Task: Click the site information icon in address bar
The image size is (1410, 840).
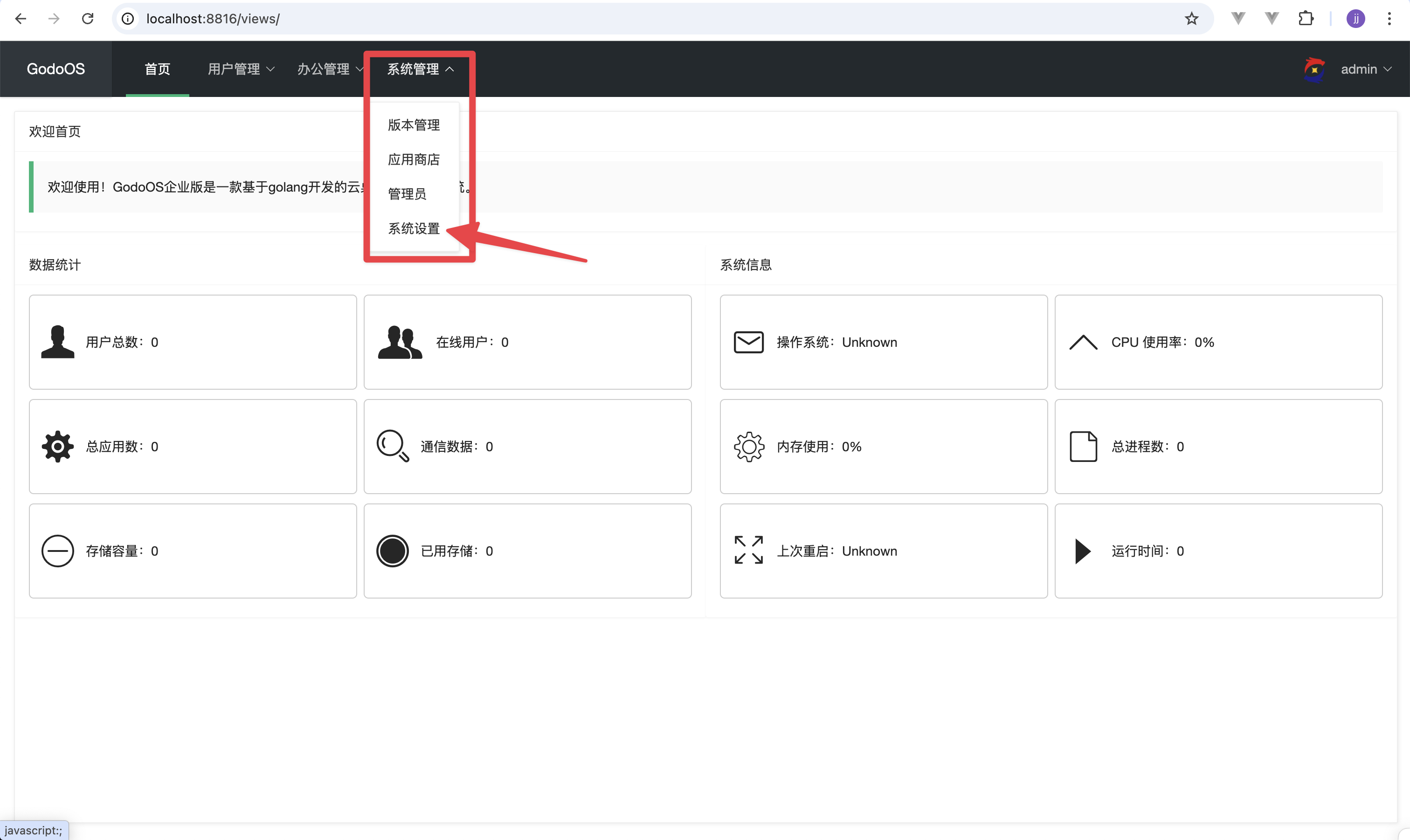Action: point(128,19)
